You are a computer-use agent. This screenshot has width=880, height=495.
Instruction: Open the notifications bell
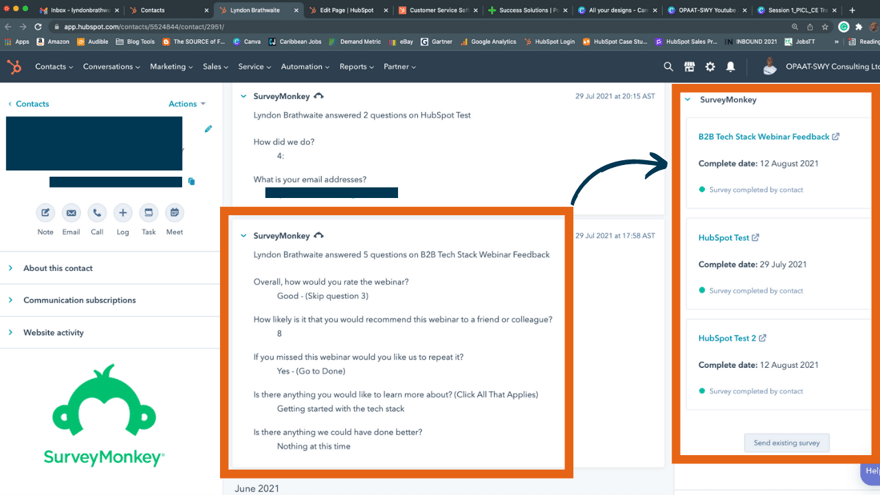click(x=730, y=67)
